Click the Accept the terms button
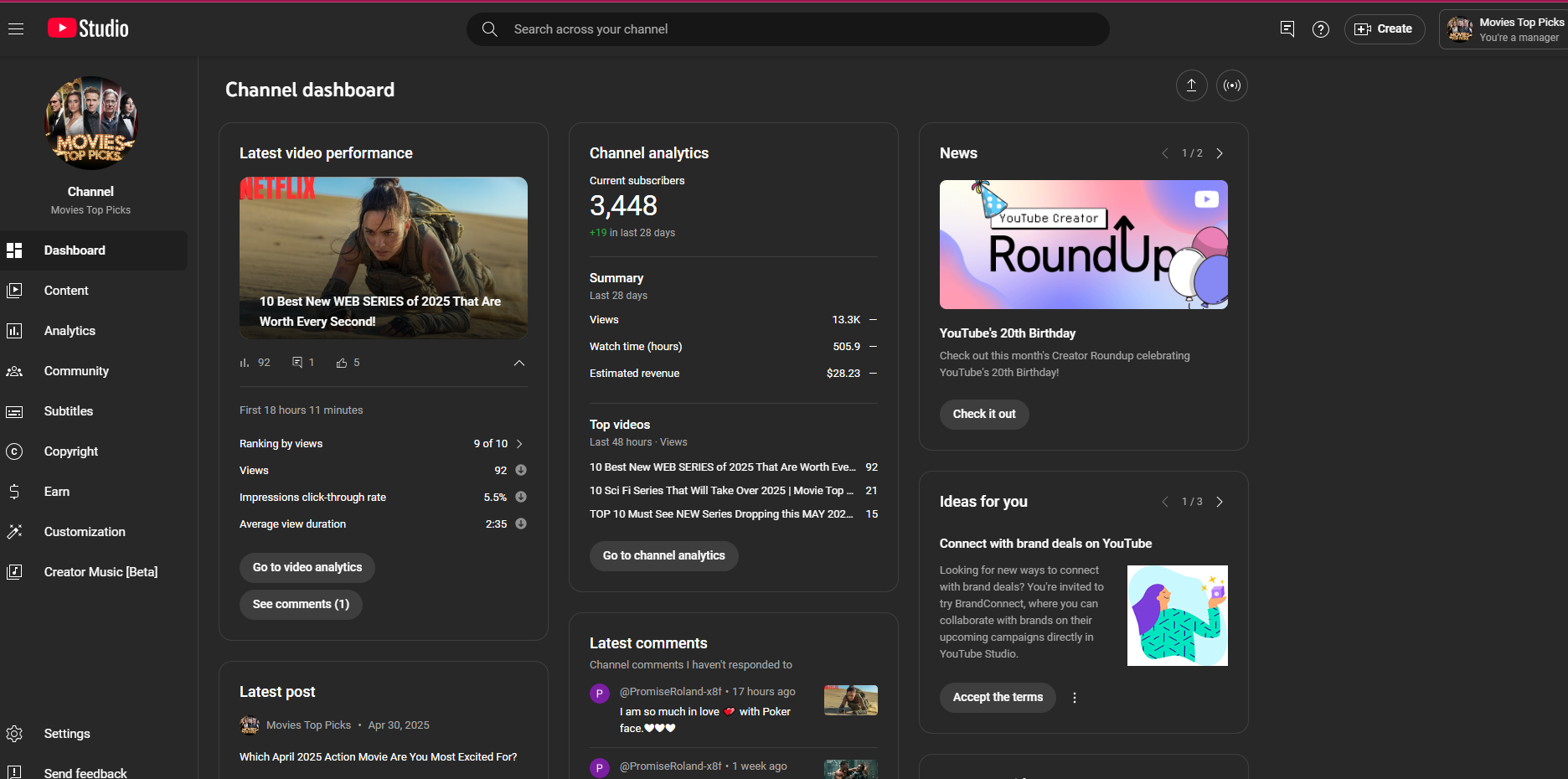1568x779 pixels. (x=998, y=698)
